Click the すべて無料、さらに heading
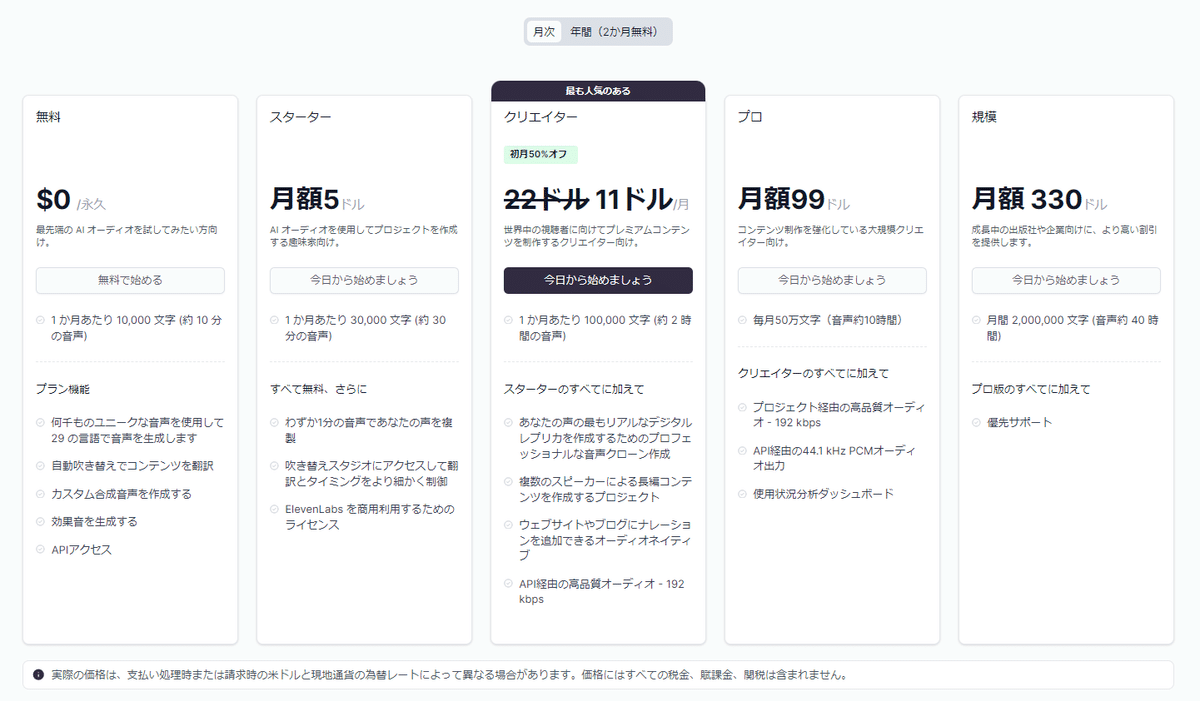 (318, 389)
